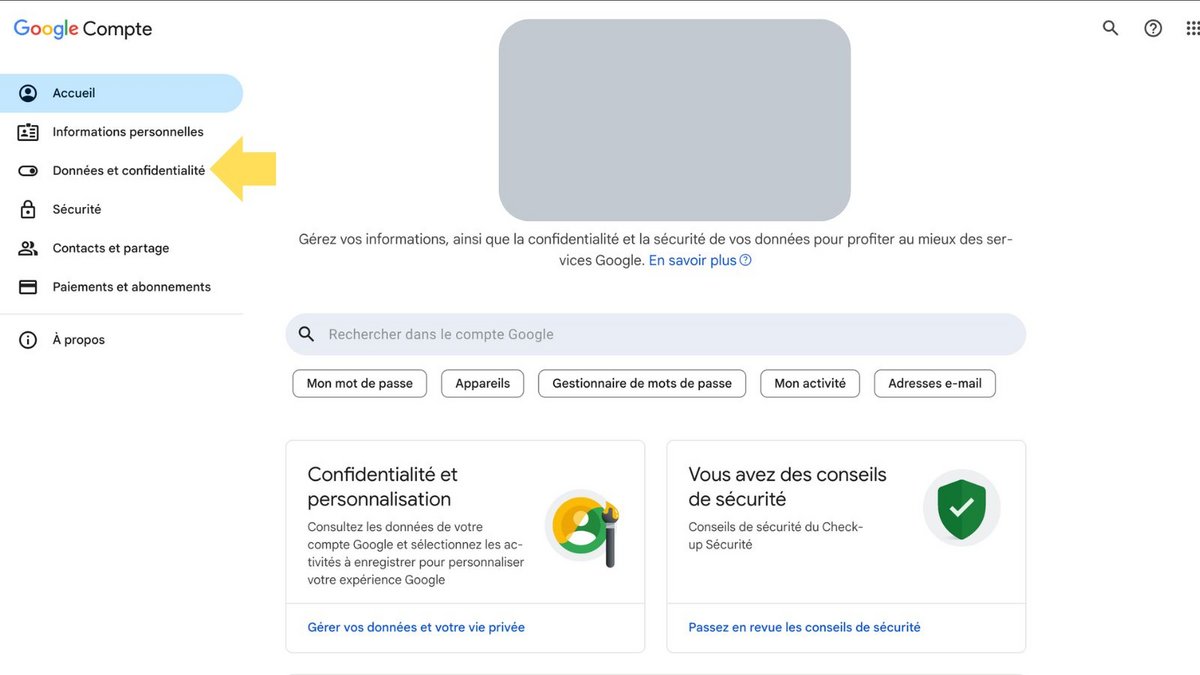The width and height of the screenshot is (1200, 675).
Task: Select the Paiements et abonnements card icon
Action: point(28,287)
